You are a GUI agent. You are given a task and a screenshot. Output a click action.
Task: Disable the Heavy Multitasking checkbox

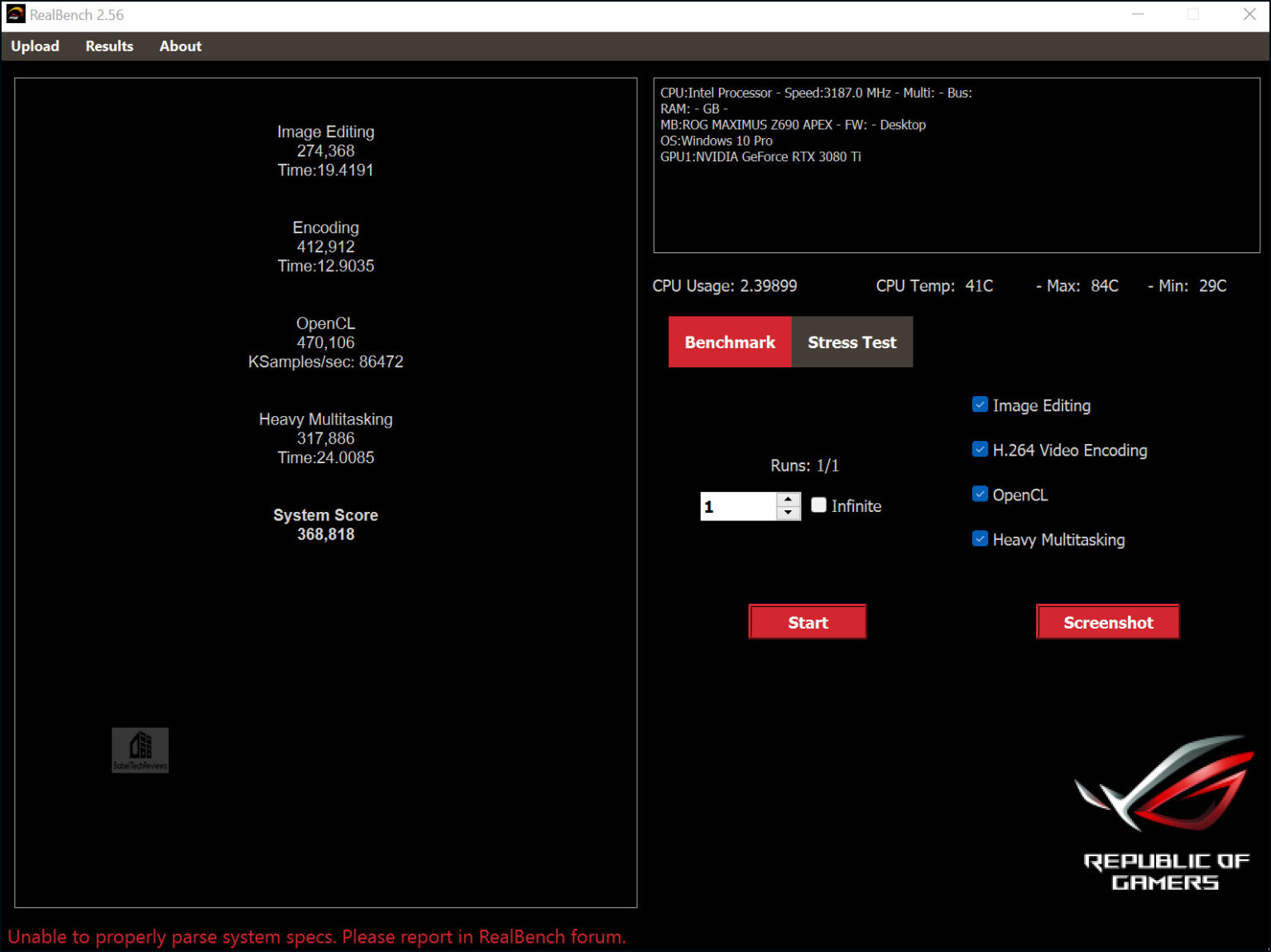[981, 538]
